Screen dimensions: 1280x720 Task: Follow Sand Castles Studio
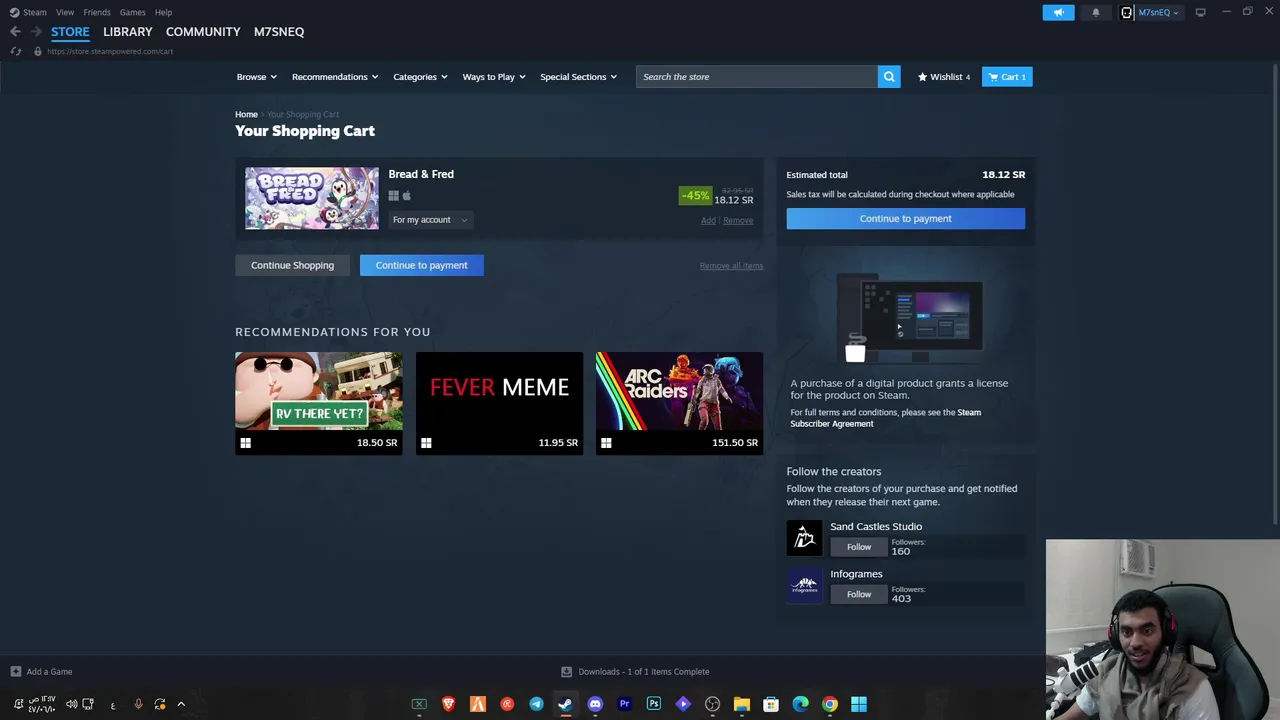(x=859, y=547)
